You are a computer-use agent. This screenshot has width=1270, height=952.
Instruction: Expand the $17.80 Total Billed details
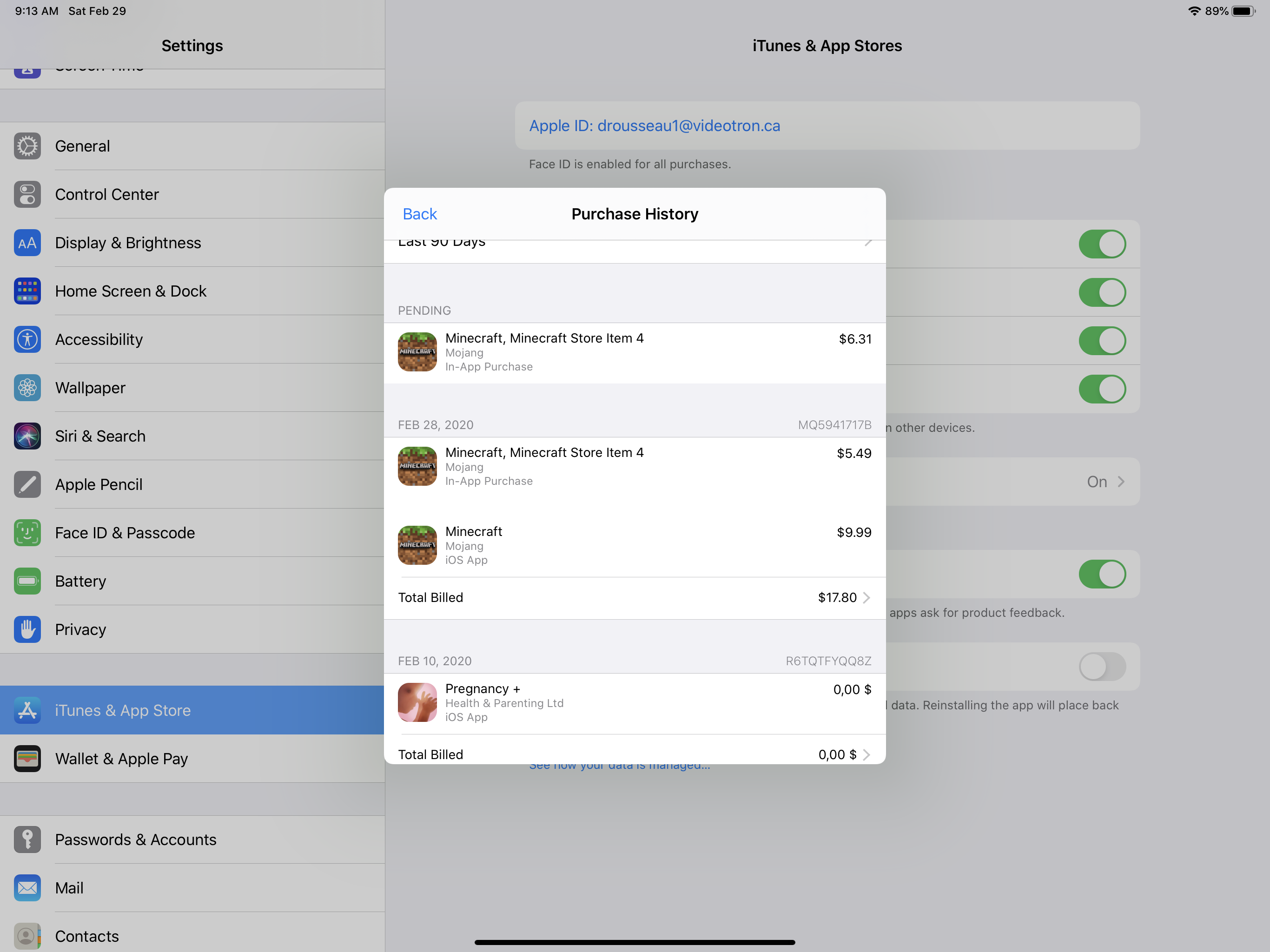[866, 598]
